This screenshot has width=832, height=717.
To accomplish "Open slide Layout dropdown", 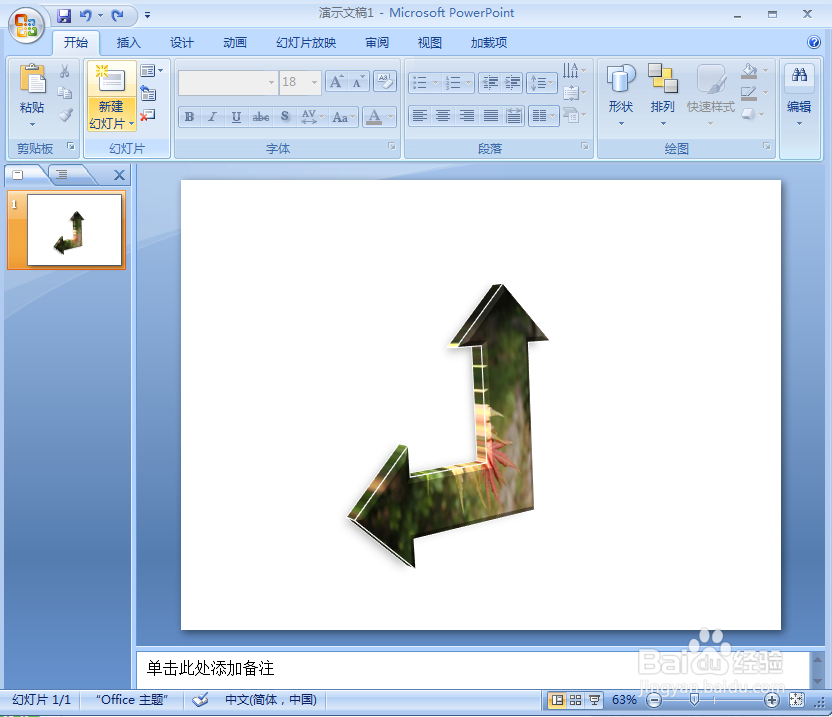I will coord(152,71).
